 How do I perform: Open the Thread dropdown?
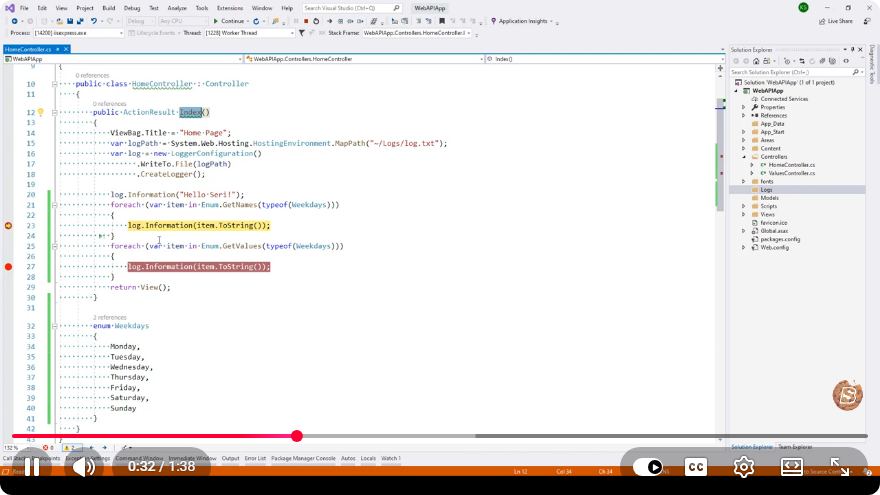point(249,33)
